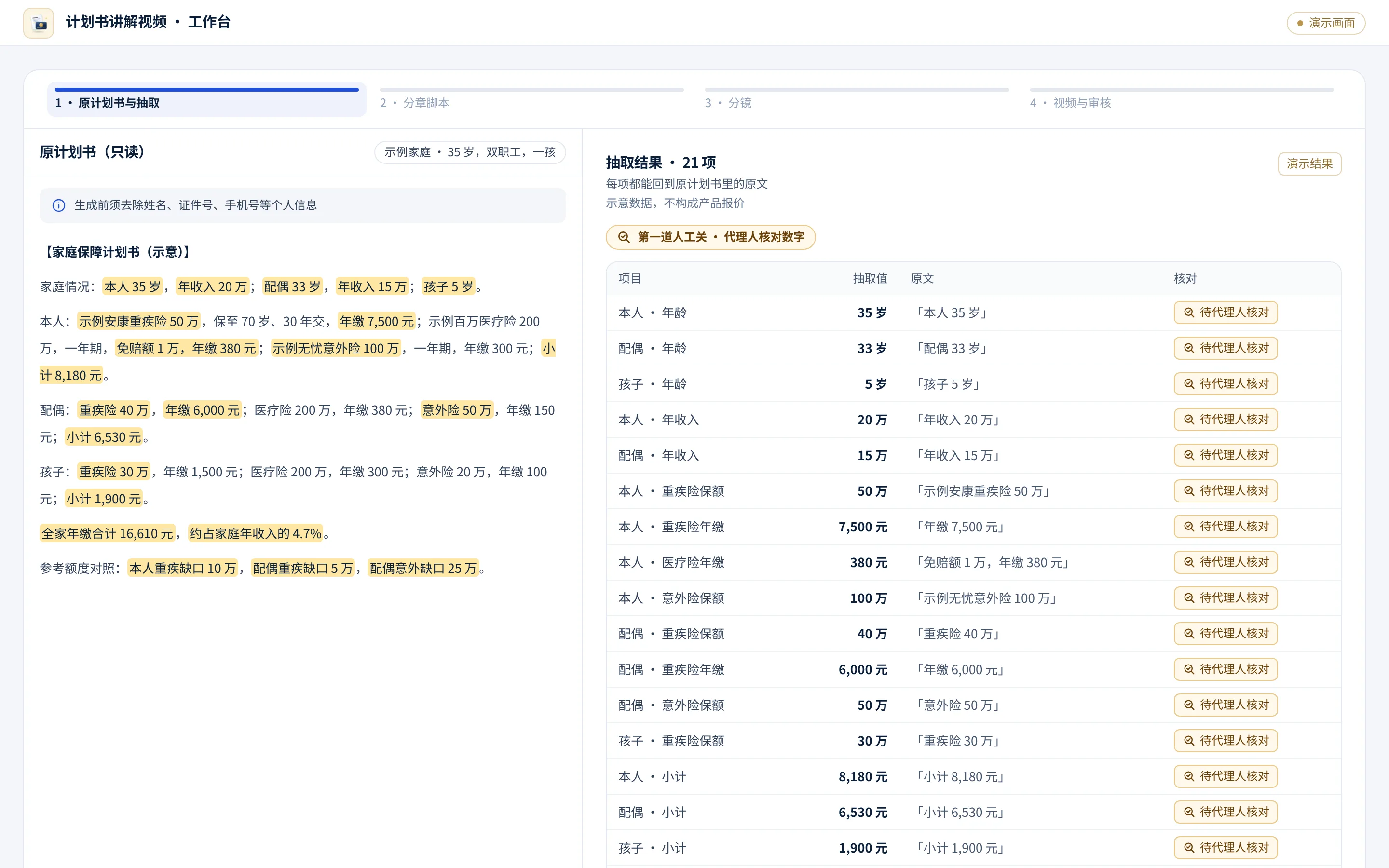
Task: Click highlighted 孩子 5 岁 in plan
Action: (x=448, y=286)
